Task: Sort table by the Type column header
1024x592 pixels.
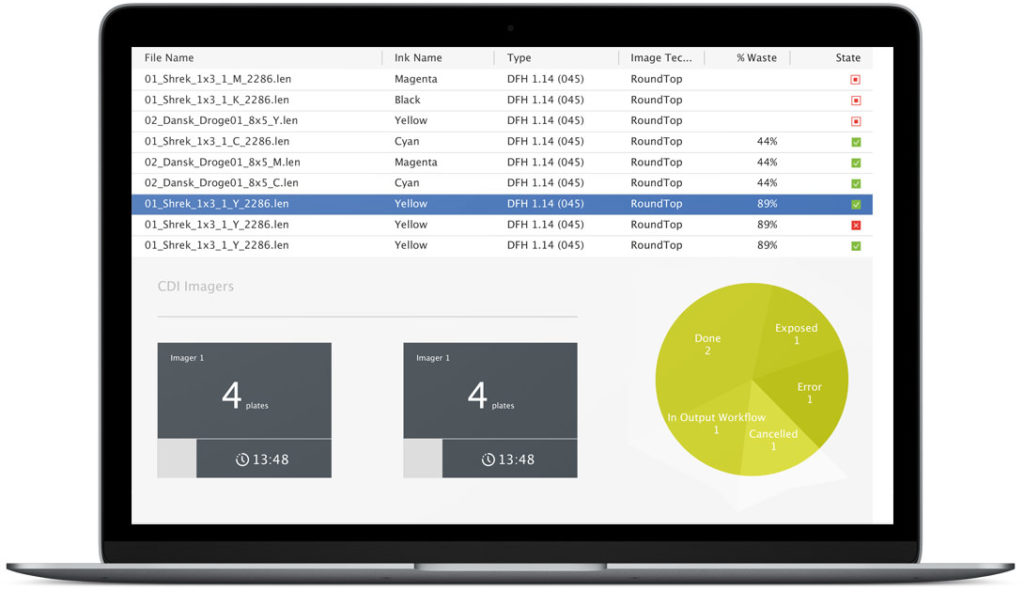Action: [519, 58]
